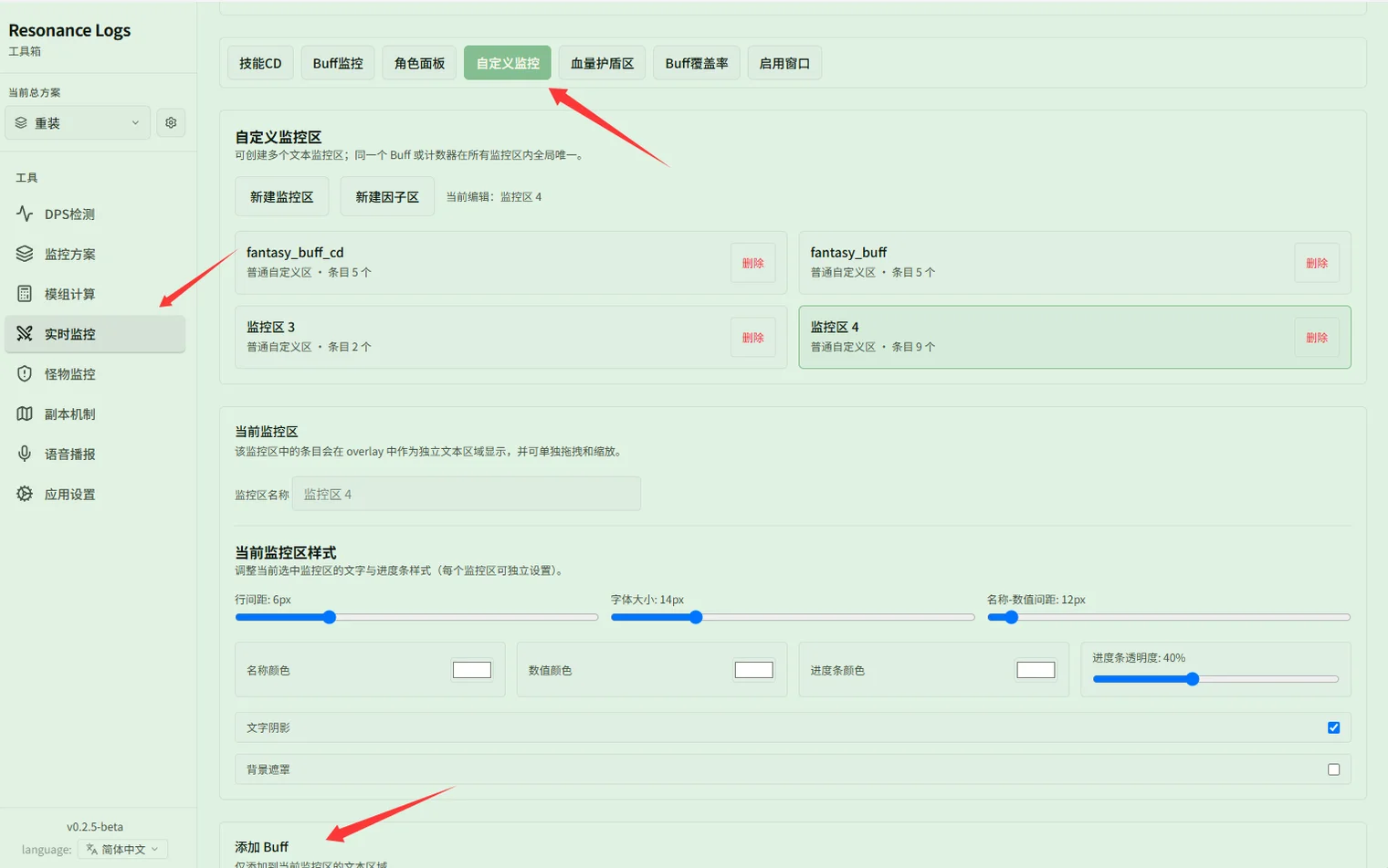Click the 监控区名称 input field
The width and height of the screenshot is (1388, 868).
tap(467, 494)
